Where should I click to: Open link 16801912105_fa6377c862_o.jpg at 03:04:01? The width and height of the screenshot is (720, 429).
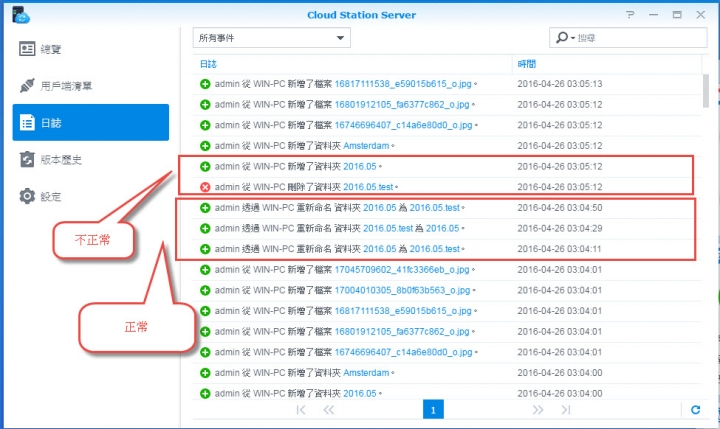(x=402, y=332)
